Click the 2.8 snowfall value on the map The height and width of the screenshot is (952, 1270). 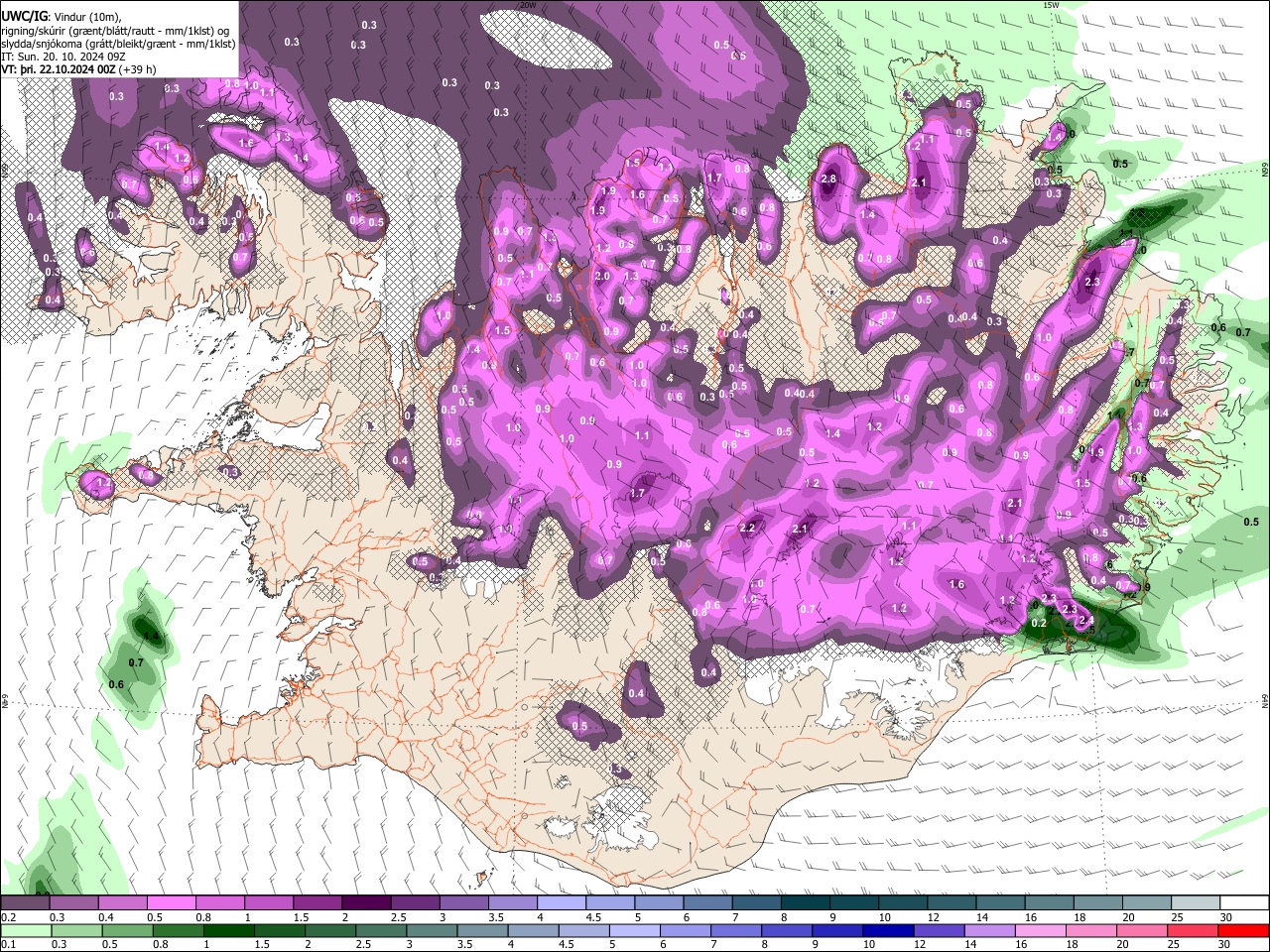828,178
